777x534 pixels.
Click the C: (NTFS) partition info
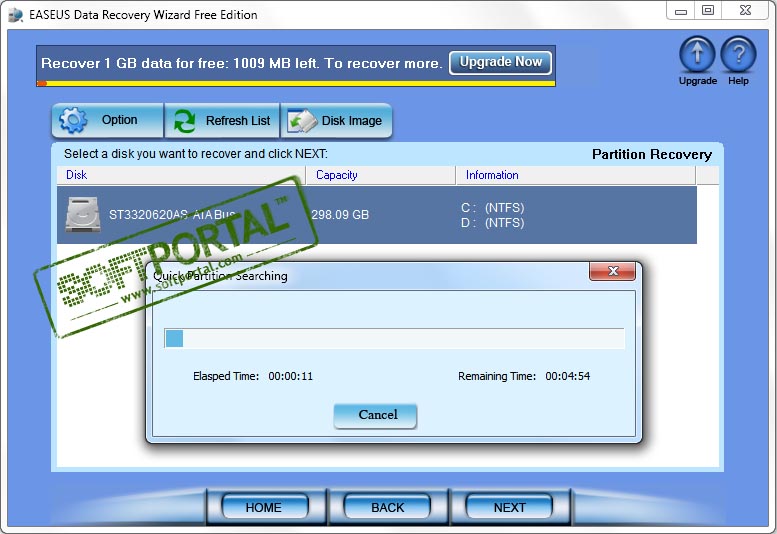pyautogui.click(x=493, y=208)
